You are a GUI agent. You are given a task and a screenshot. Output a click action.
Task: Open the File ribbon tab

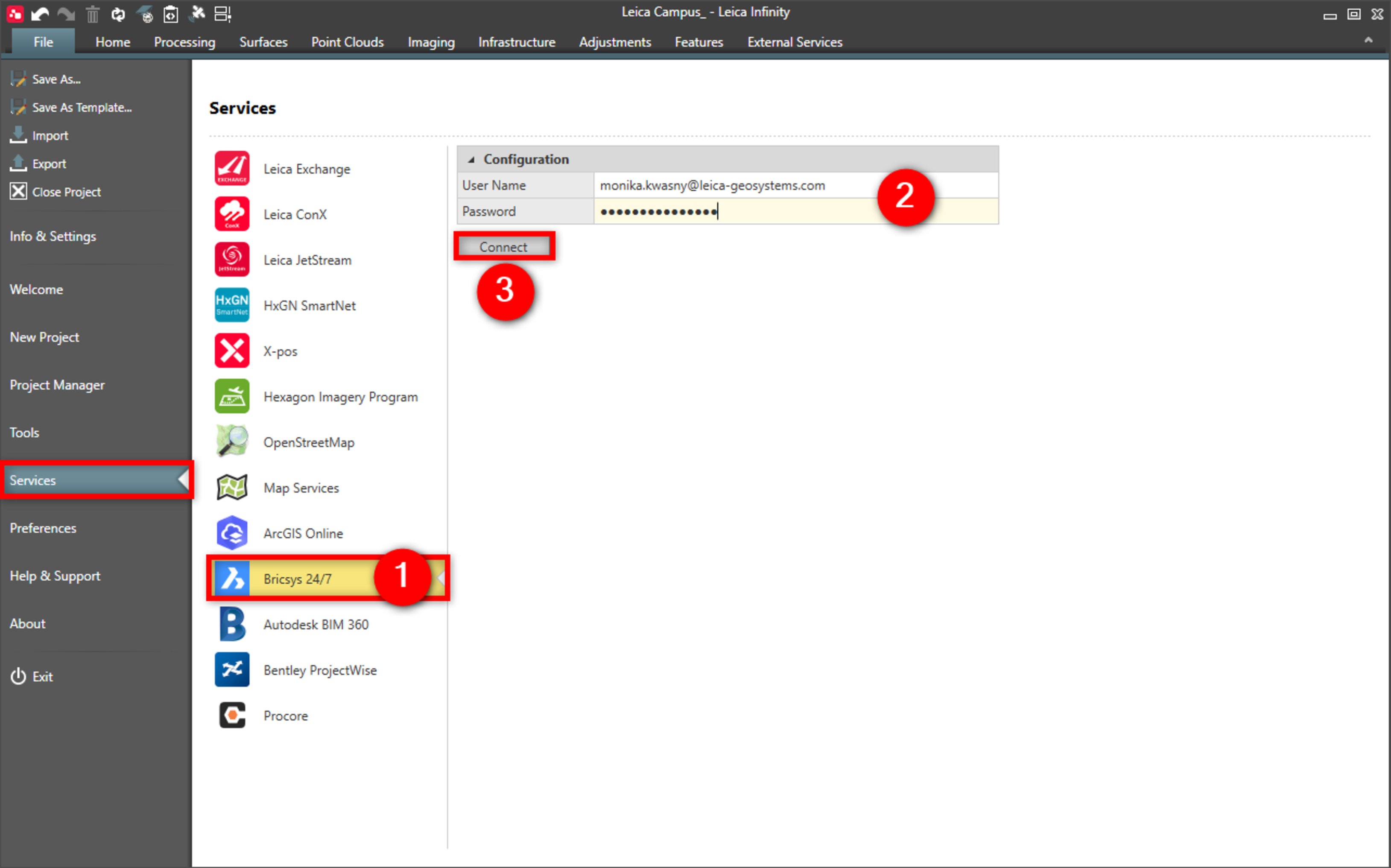click(43, 42)
